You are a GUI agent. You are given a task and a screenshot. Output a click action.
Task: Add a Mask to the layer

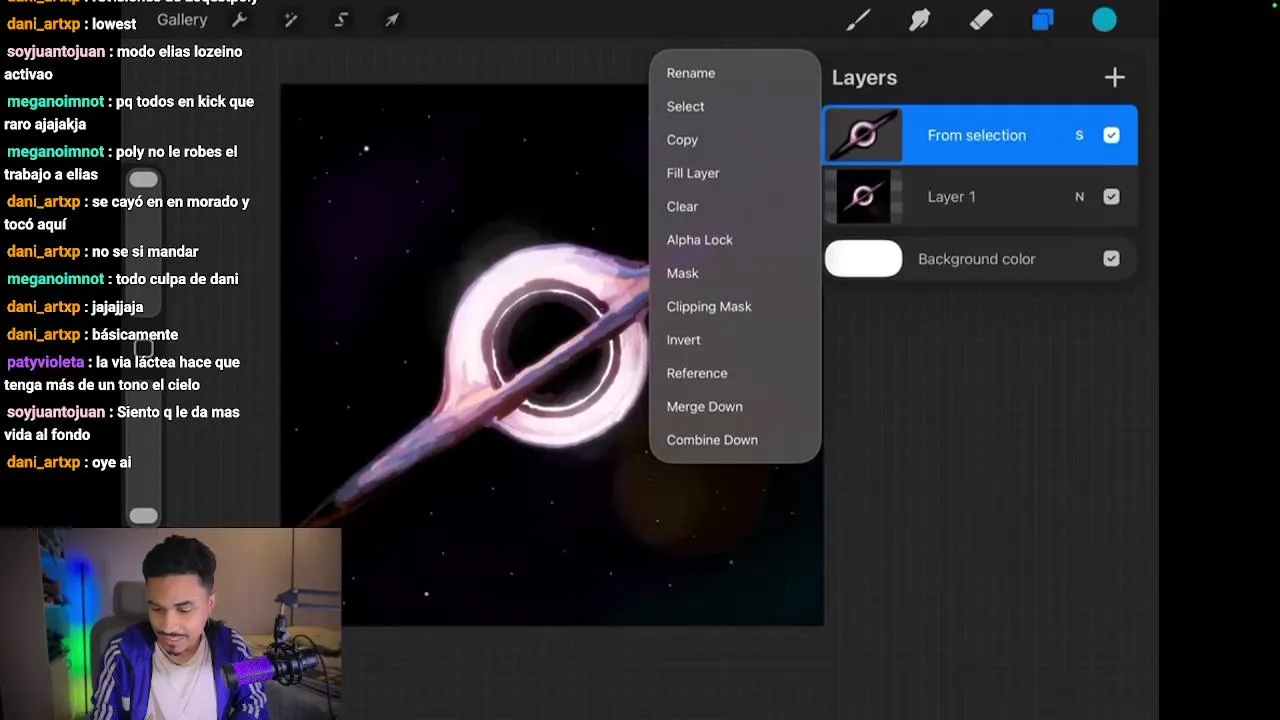(682, 273)
